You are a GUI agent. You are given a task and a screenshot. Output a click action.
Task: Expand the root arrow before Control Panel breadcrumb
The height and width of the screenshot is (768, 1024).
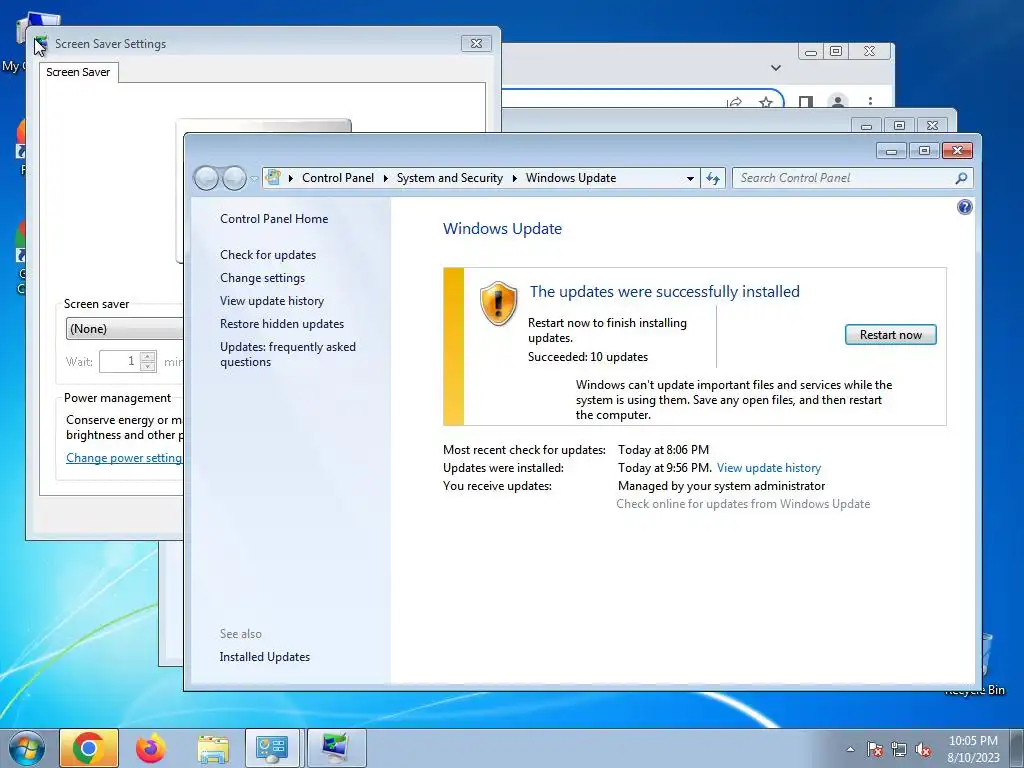pos(290,178)
